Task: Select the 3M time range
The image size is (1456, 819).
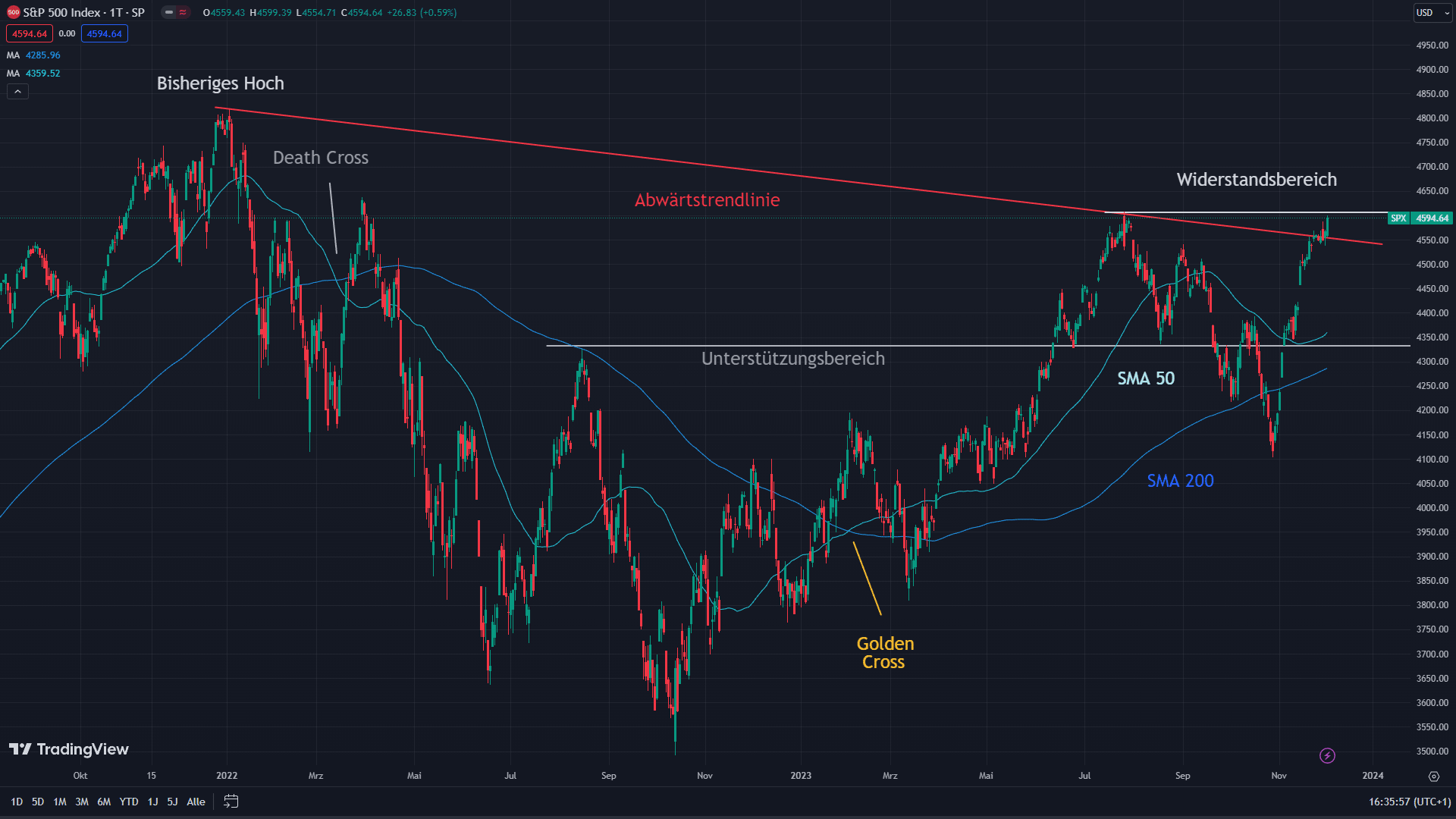Action: pos(82,802)
